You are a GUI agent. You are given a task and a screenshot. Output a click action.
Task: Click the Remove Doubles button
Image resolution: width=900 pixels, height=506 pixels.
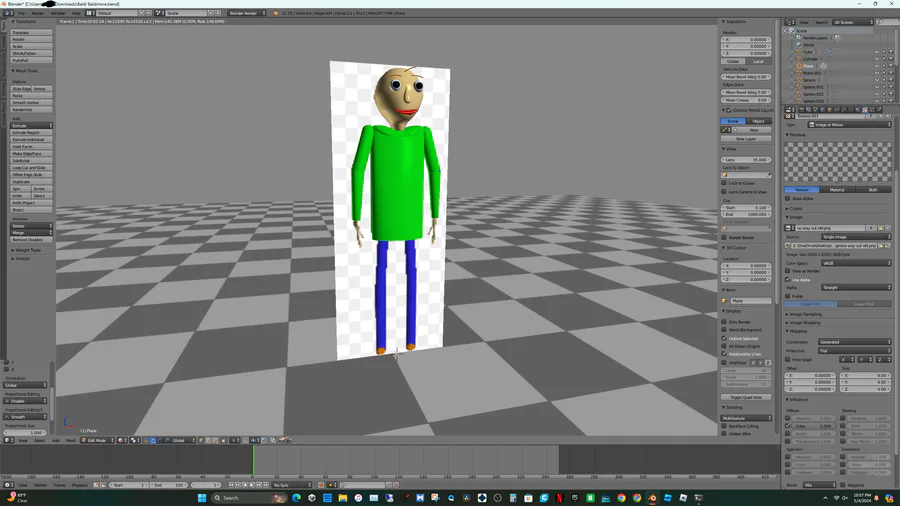(32, 240)
